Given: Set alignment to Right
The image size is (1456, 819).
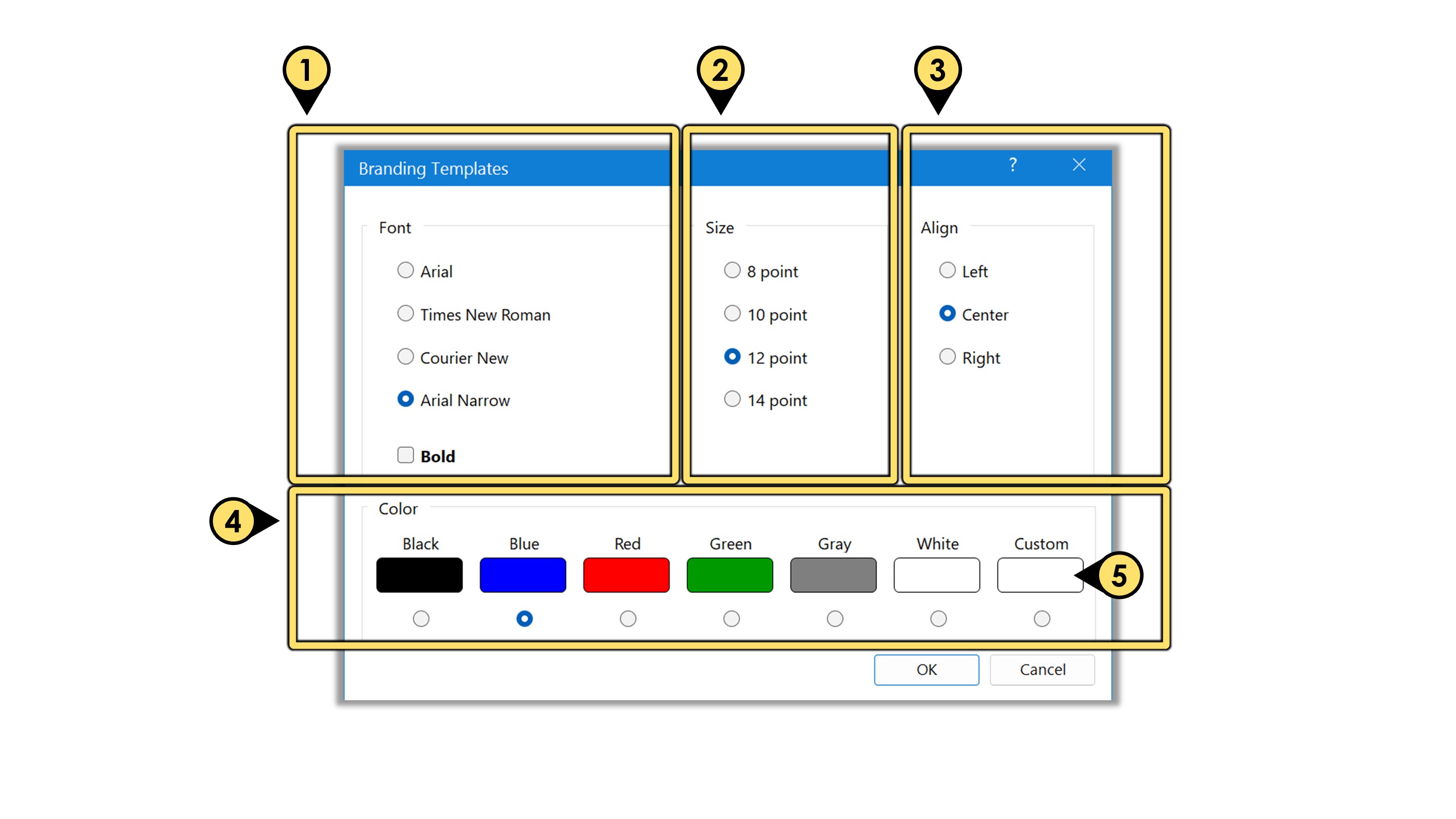Looking at the screenshot, I should 947,356.
